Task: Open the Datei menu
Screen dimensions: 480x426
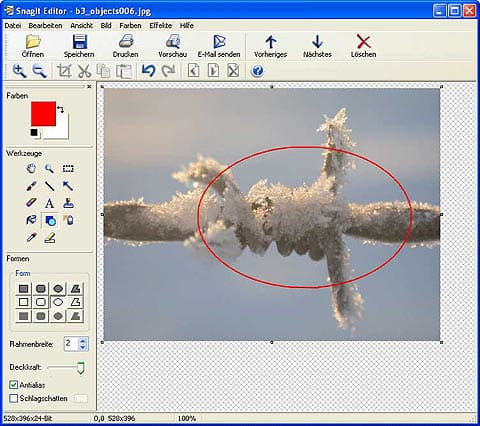Action: click(13, 26)
